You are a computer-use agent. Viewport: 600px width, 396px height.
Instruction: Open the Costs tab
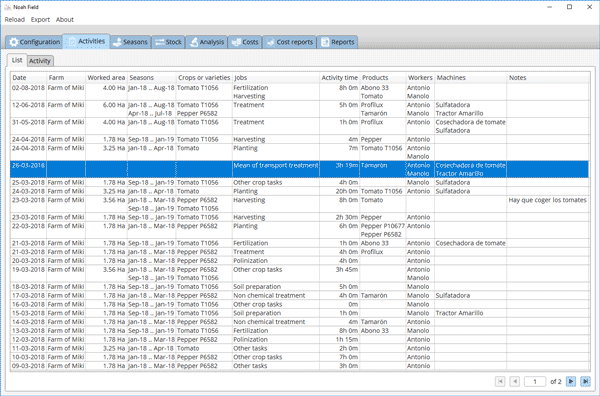(245, 42)
